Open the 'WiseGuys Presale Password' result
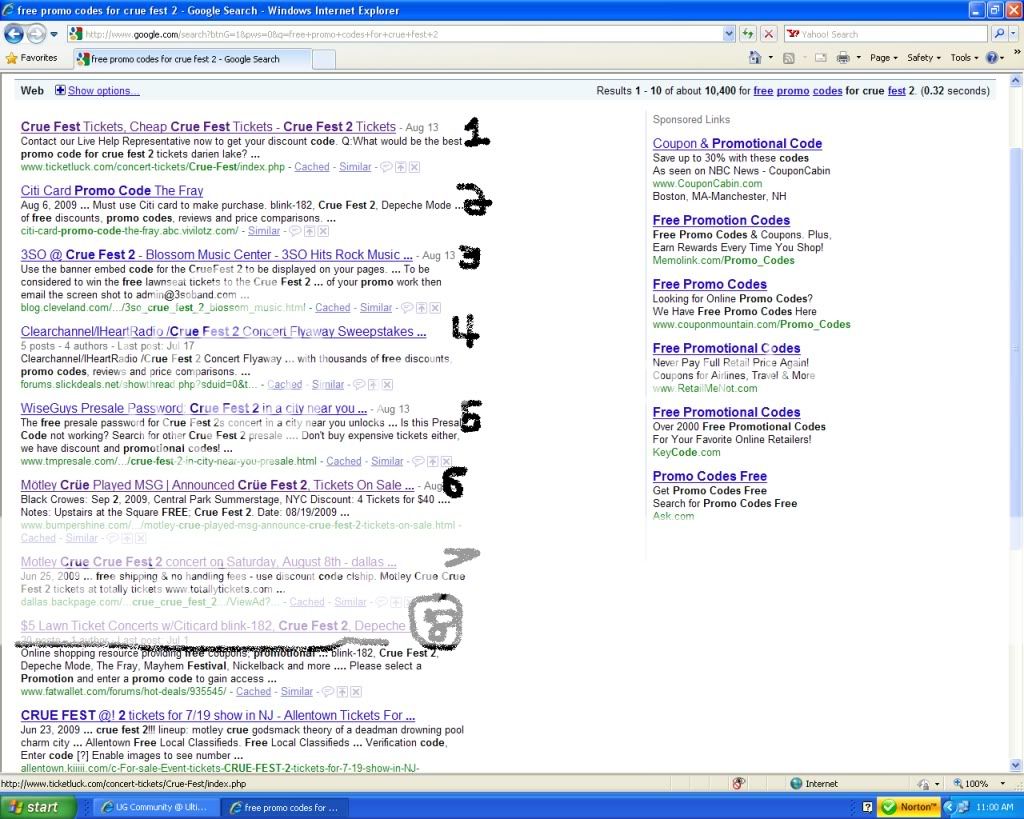Screen dimensions: 1024x819 coord(193,408)
